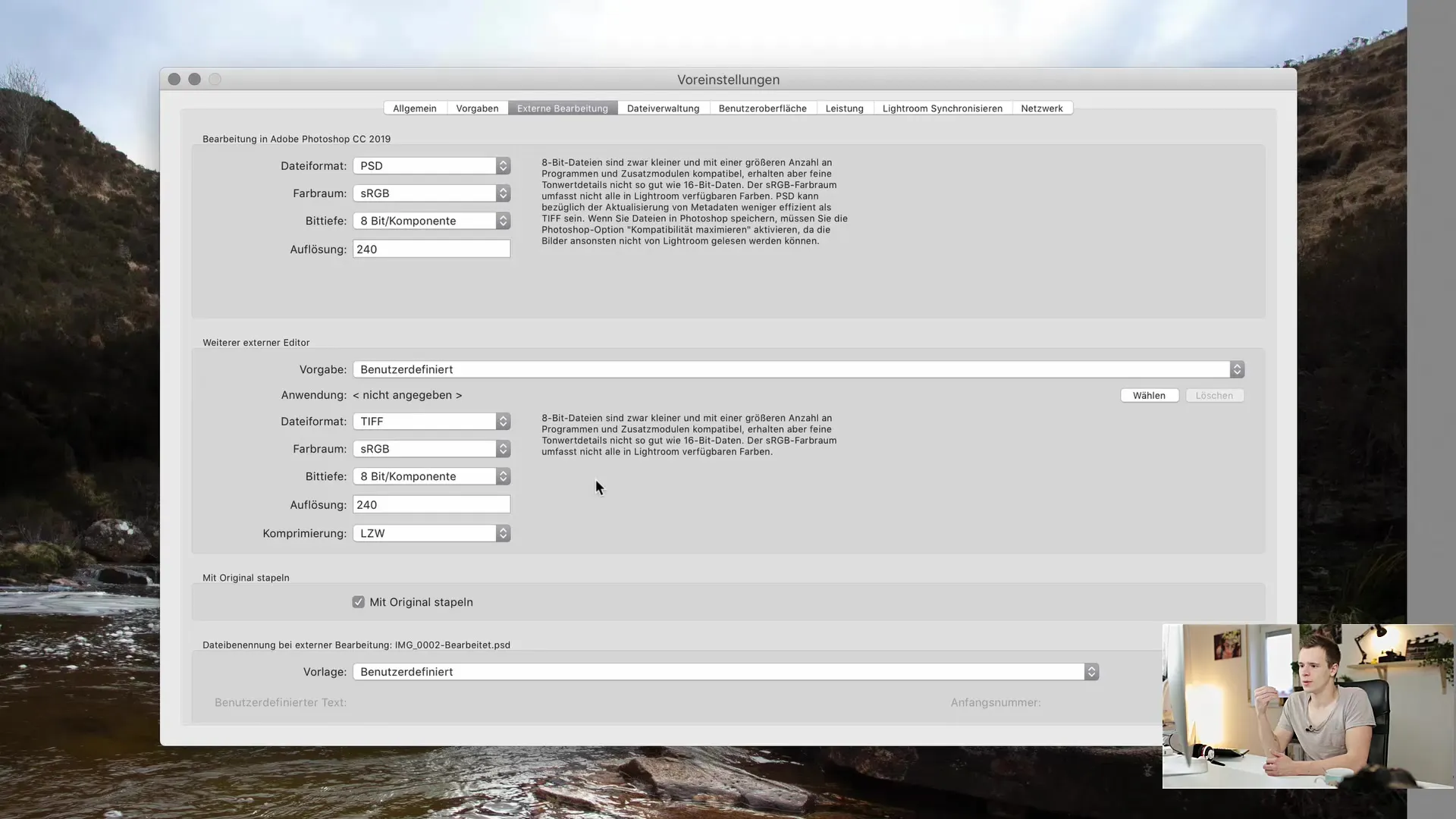This screenshot has height=819, width=1456.
Task: Open external editor Dateiformat dropdown showing TIFF
Action: 431,422
